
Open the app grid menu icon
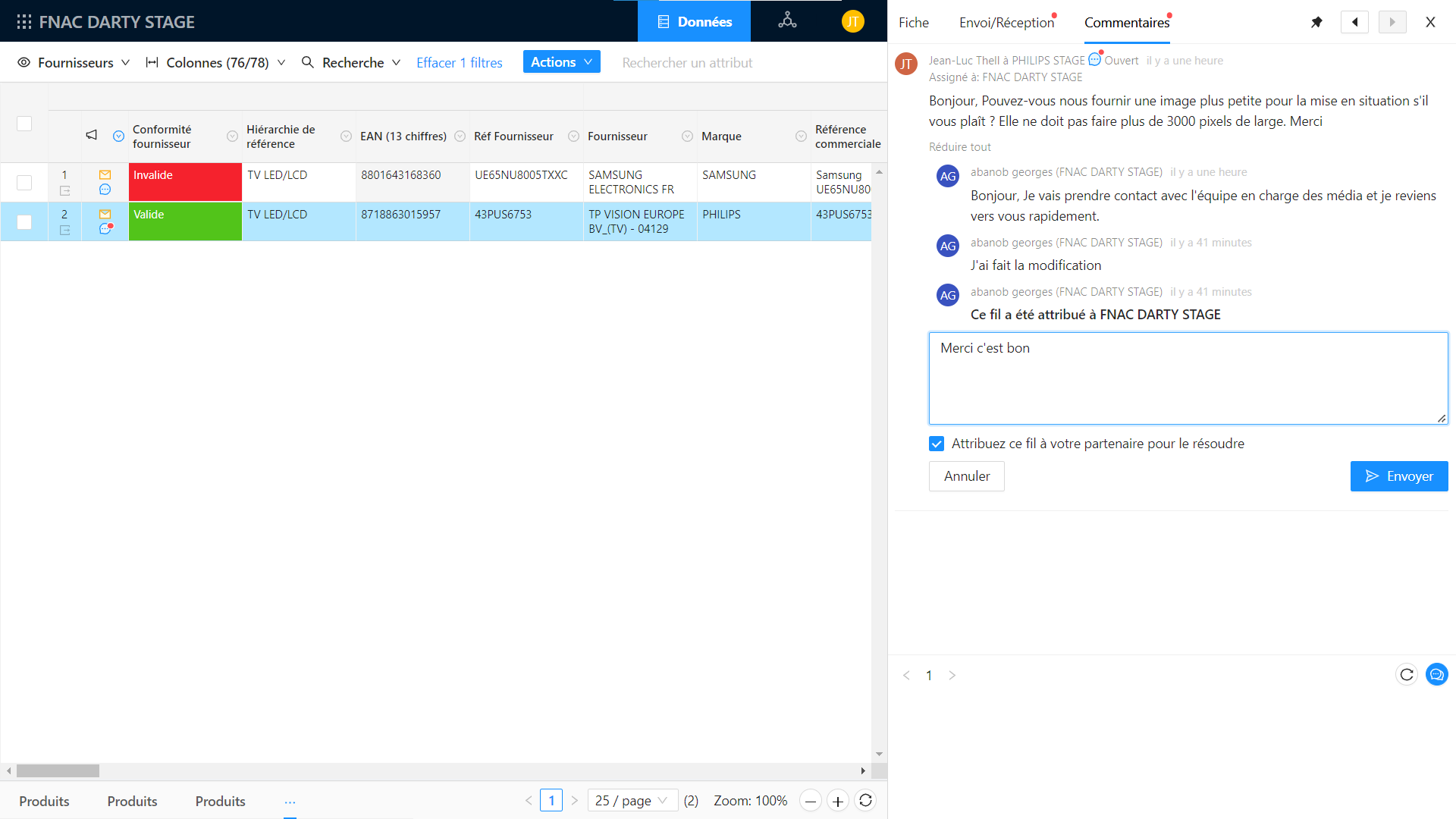pos(24,22)
